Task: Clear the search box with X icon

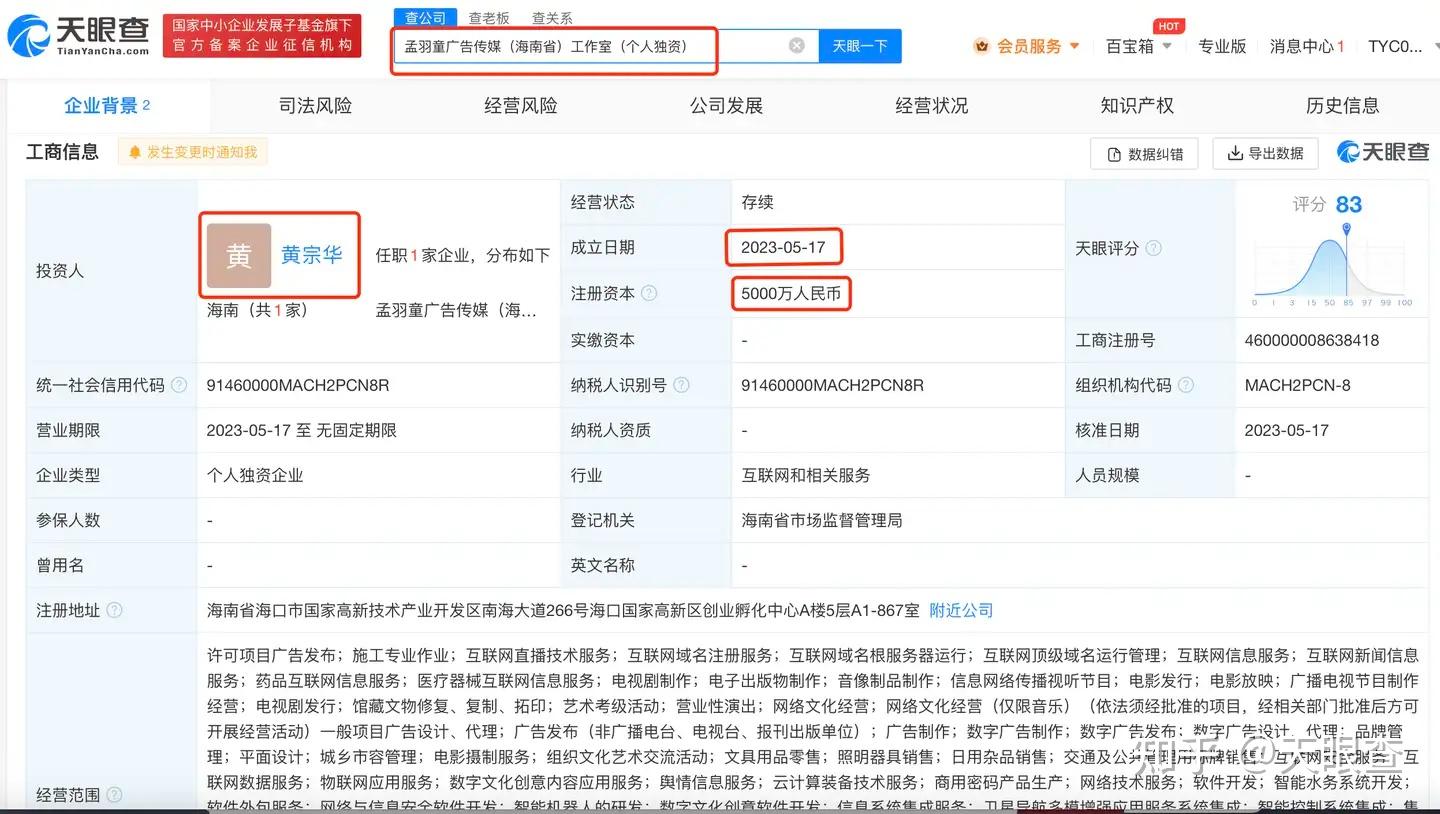Action: pos(797,46)
